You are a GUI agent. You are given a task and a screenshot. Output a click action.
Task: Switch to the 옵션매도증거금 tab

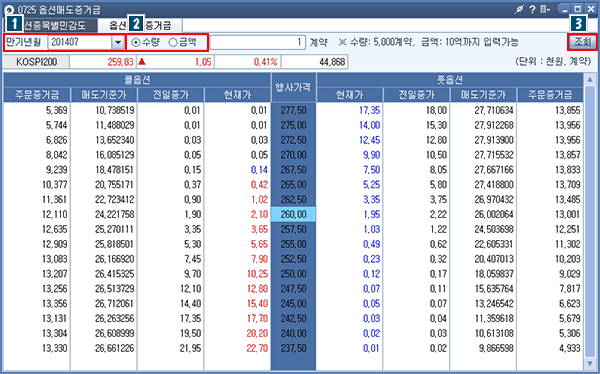point(140,25)
